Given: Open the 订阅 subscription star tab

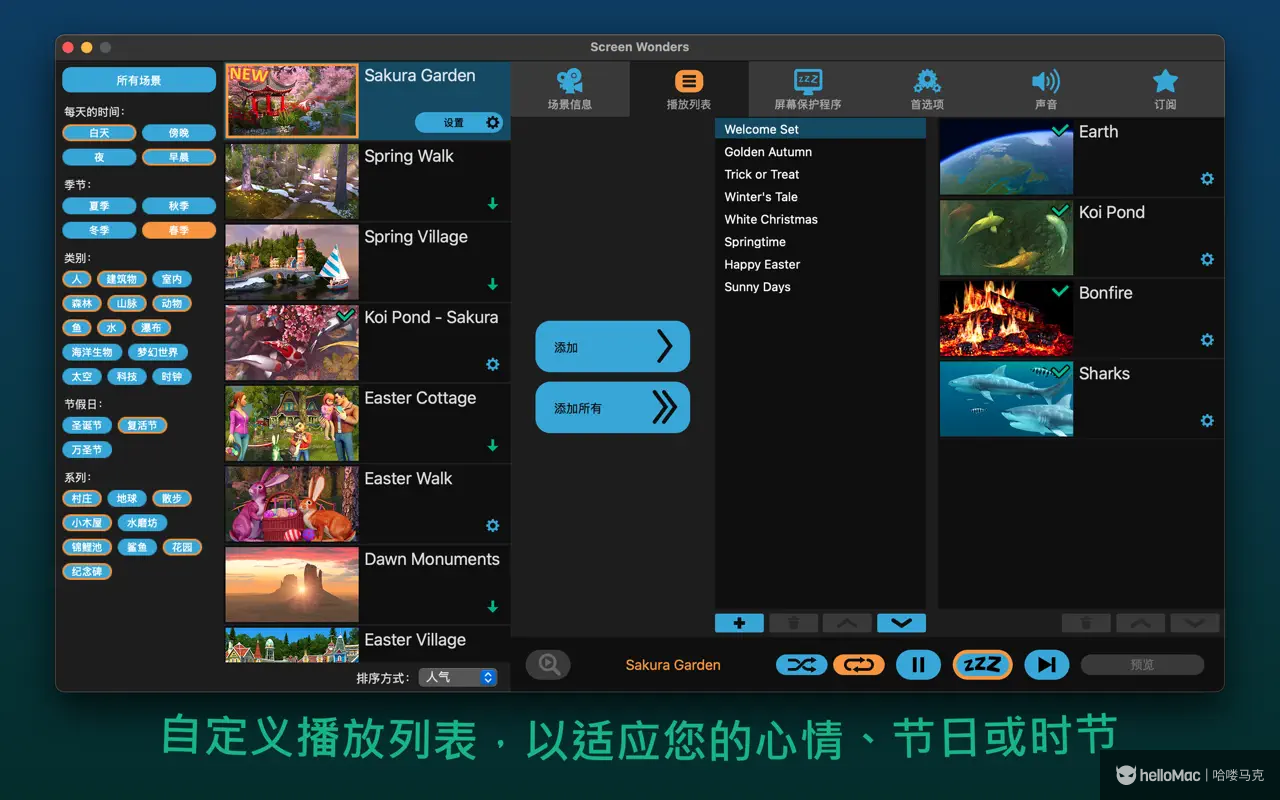Looking at the screenshot, I should [1165, 89].
